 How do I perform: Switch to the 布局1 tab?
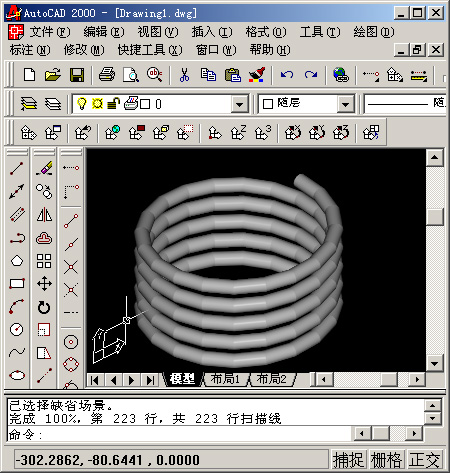click(x=225, y=379)
